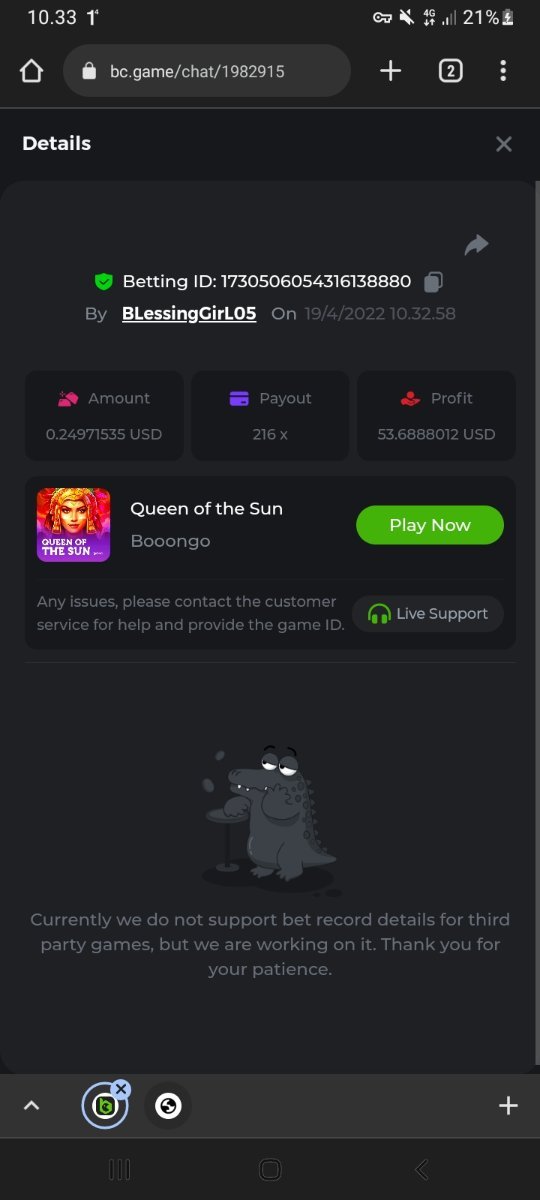Image resolution: width=540 pixels, height=1200 pixels.
Task: Open the browser home icon
Action: pyautogui.click(x=32, y=71)
